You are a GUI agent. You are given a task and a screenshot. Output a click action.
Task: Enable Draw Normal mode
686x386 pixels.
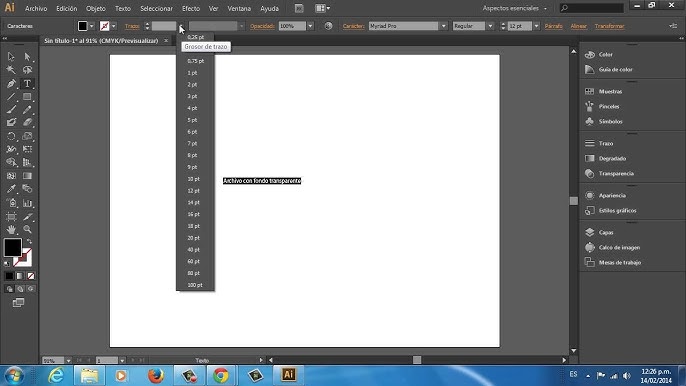pyautogui.click(x=9, y=289)
